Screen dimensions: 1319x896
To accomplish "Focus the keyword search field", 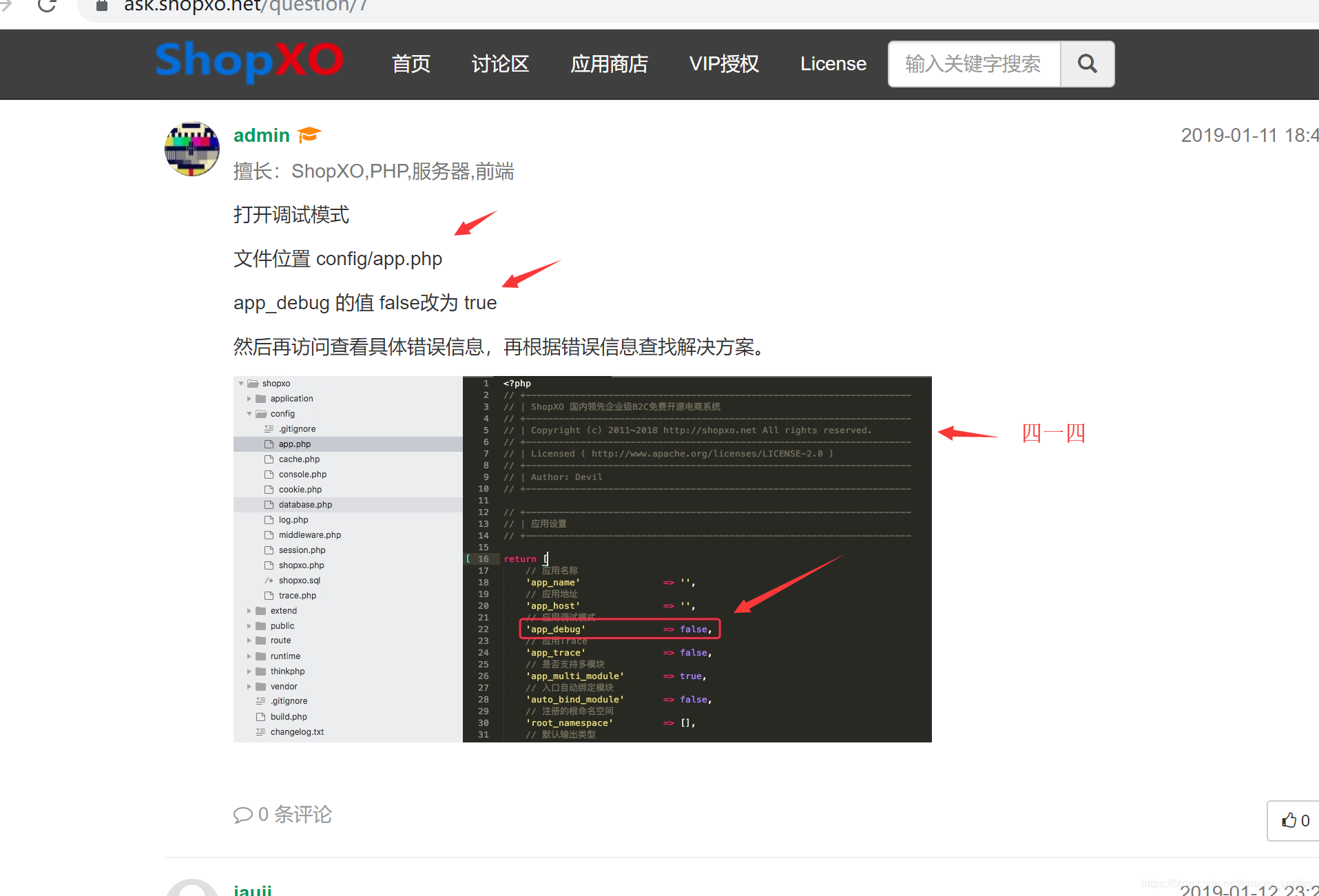I will [x=974, y=64].
